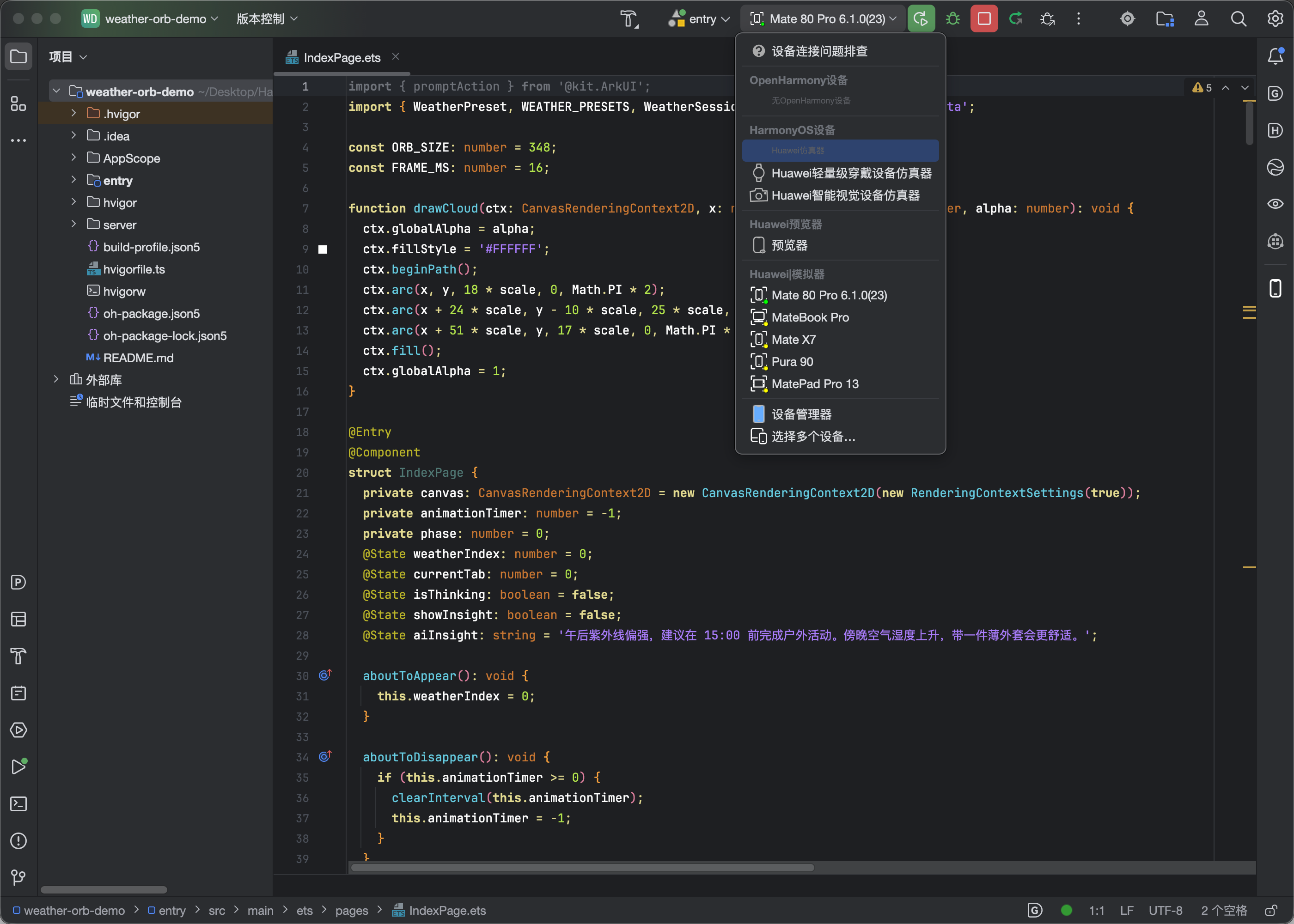
Task: Open the Problems tool window icon
Action: pyautogui.click(x=19, y=841)
